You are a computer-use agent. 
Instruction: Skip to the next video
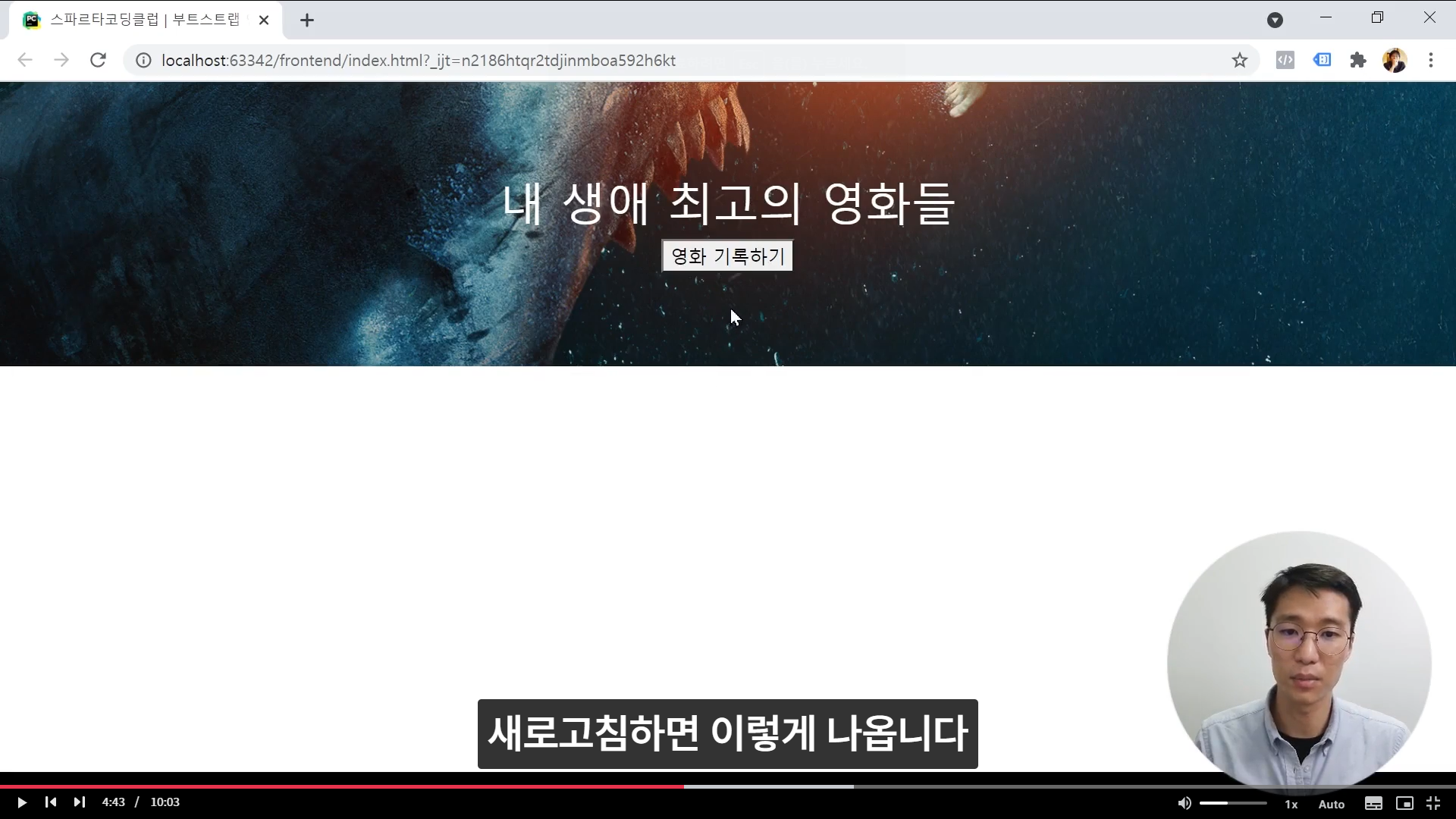(x=79, y=802)
